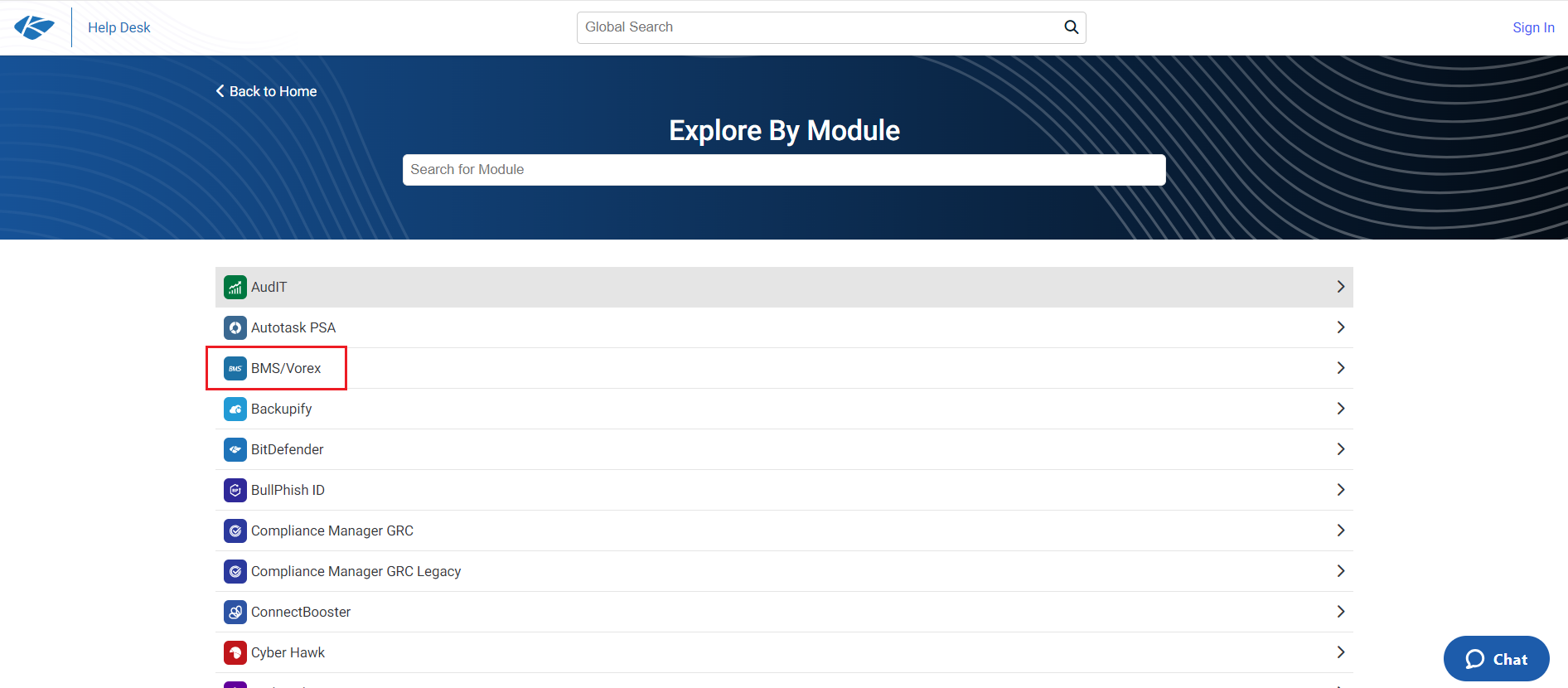Click the BullPhish ID module icon
Viewport: 1568px width, 688px height.
[235, 491]
